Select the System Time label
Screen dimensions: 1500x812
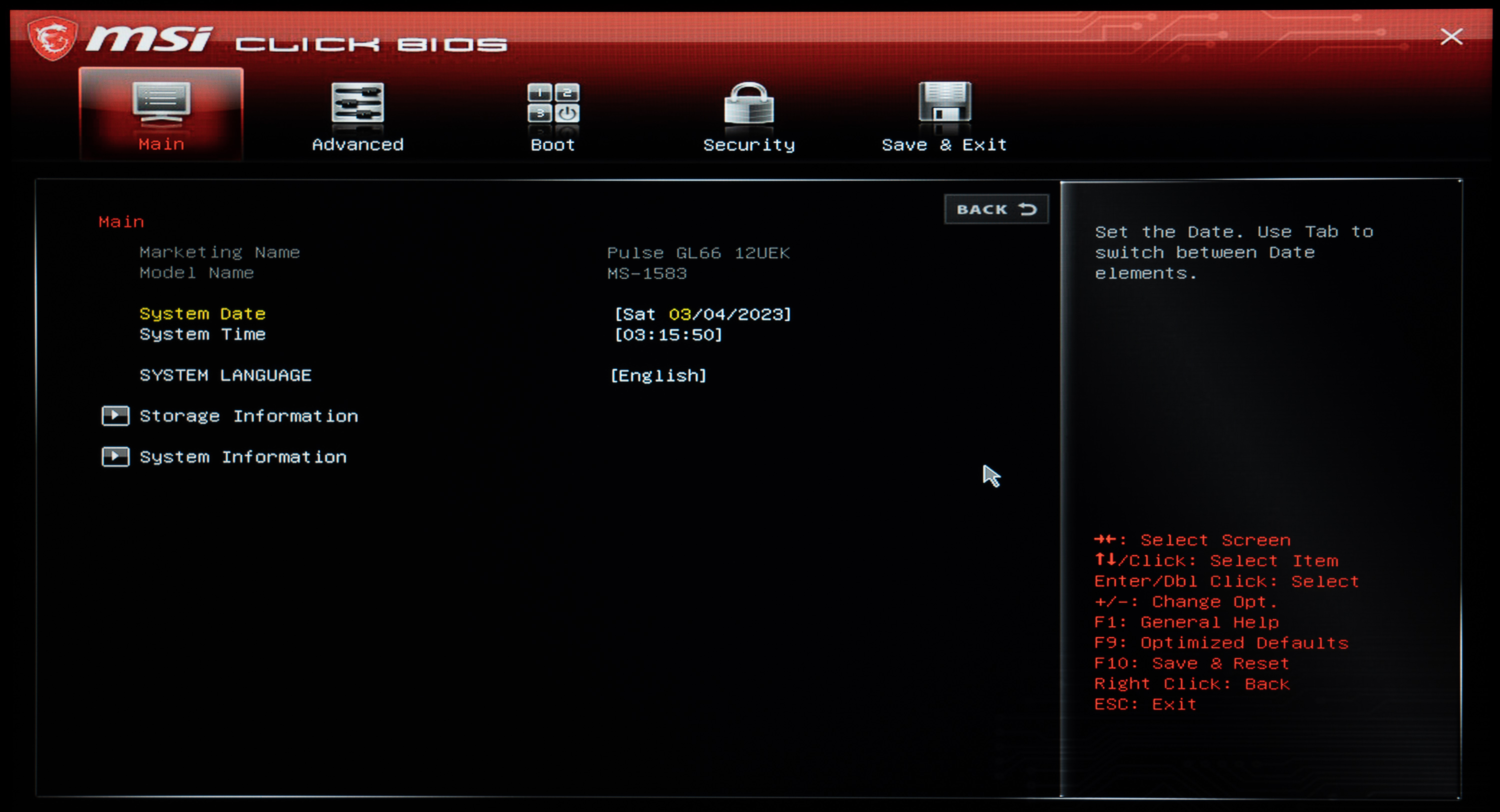click(202, 334)
